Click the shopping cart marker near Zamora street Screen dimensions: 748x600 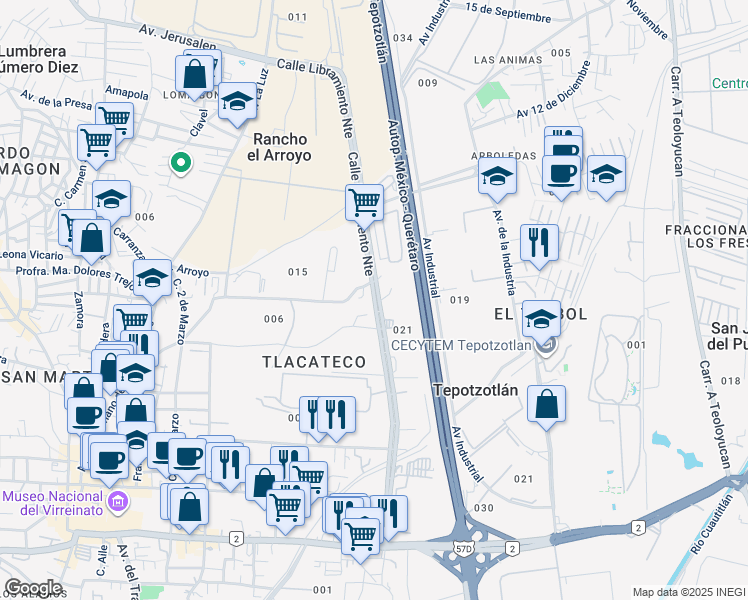[133, 320]
